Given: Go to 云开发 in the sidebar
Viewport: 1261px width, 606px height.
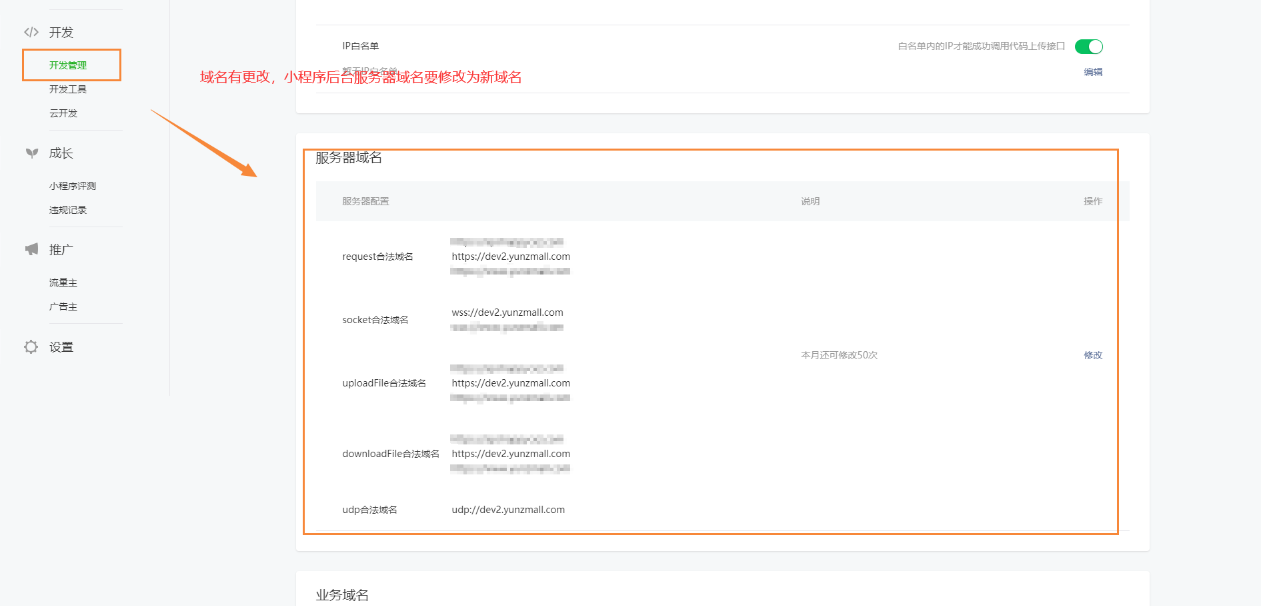Looking at the screenshot, I should pyautogui.click(x=63, y=113).
